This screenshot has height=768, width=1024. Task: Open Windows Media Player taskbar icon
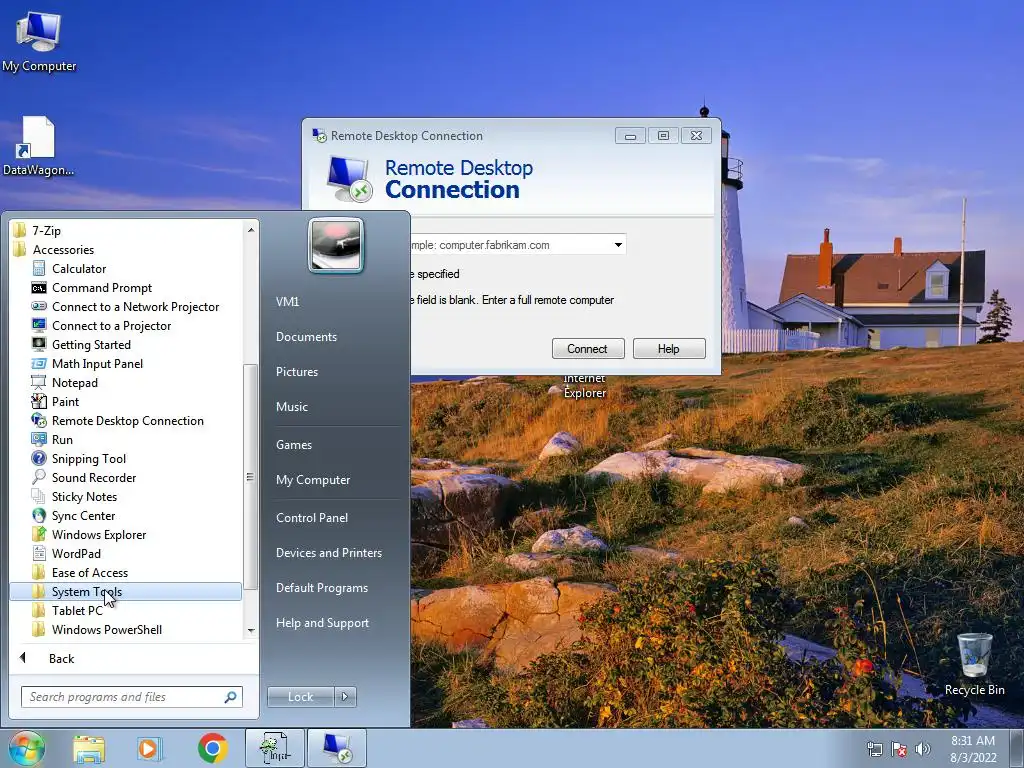tap(150, 748)
